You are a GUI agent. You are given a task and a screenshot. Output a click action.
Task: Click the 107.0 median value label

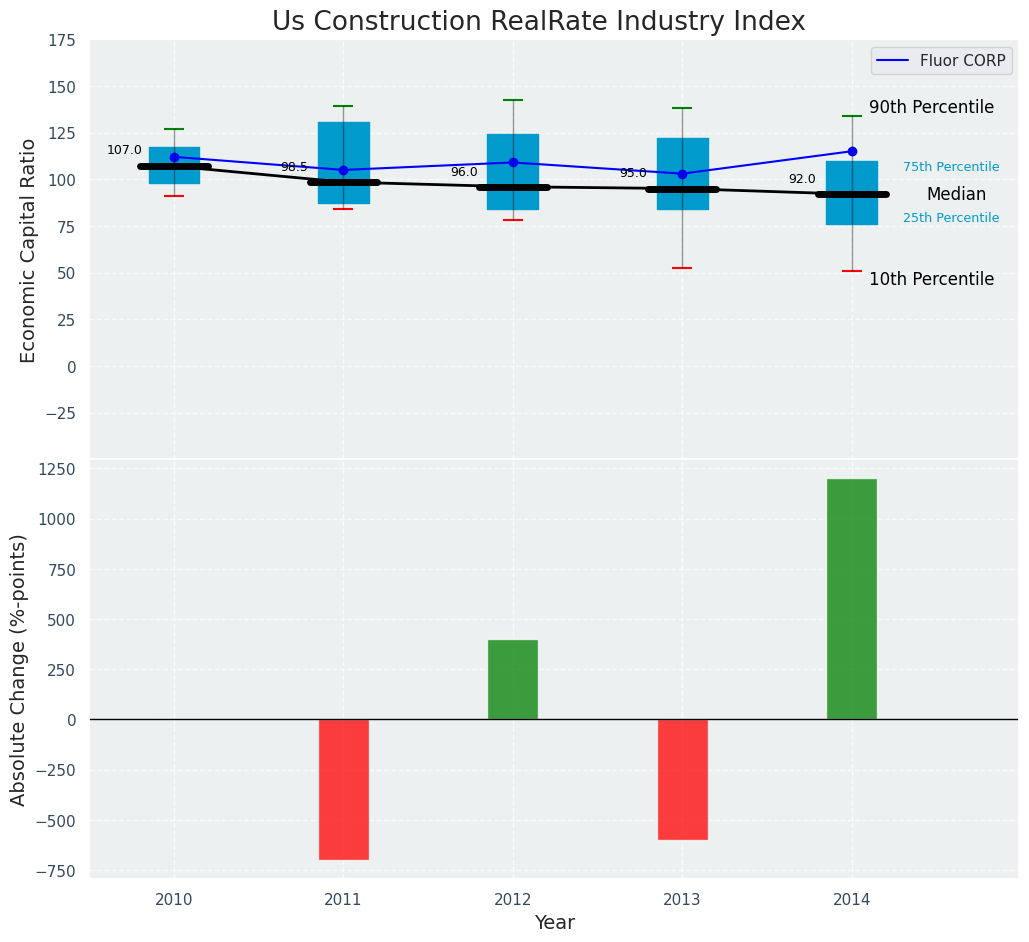124,150
